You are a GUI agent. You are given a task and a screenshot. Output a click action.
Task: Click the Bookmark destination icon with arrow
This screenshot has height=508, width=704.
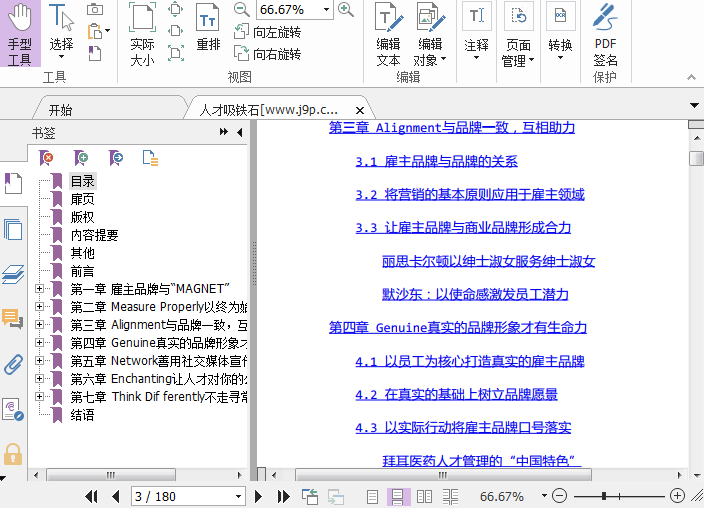(x=116, y=158)
